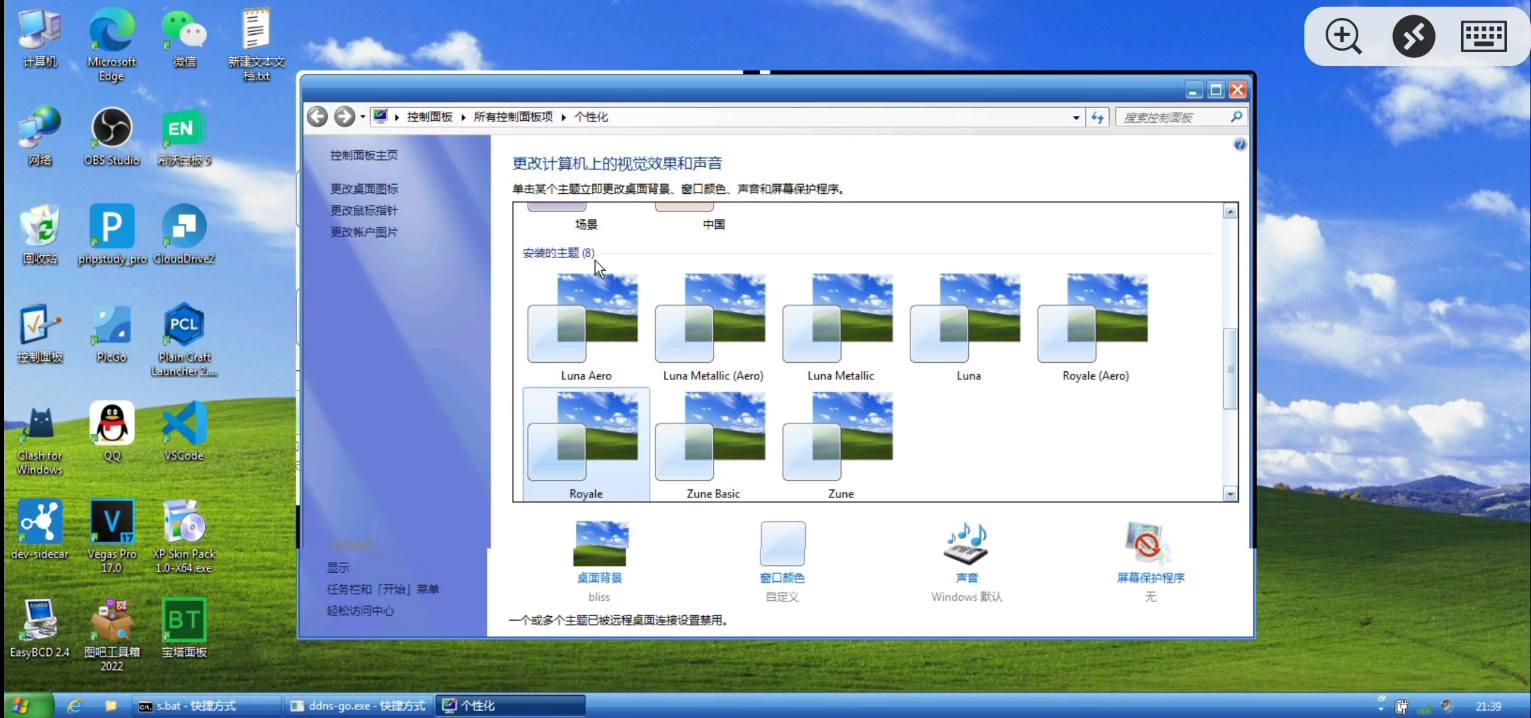Select the Luna Metallic (Aero) theme
Screen dimensions: 1531x718
tap(713, 326)
